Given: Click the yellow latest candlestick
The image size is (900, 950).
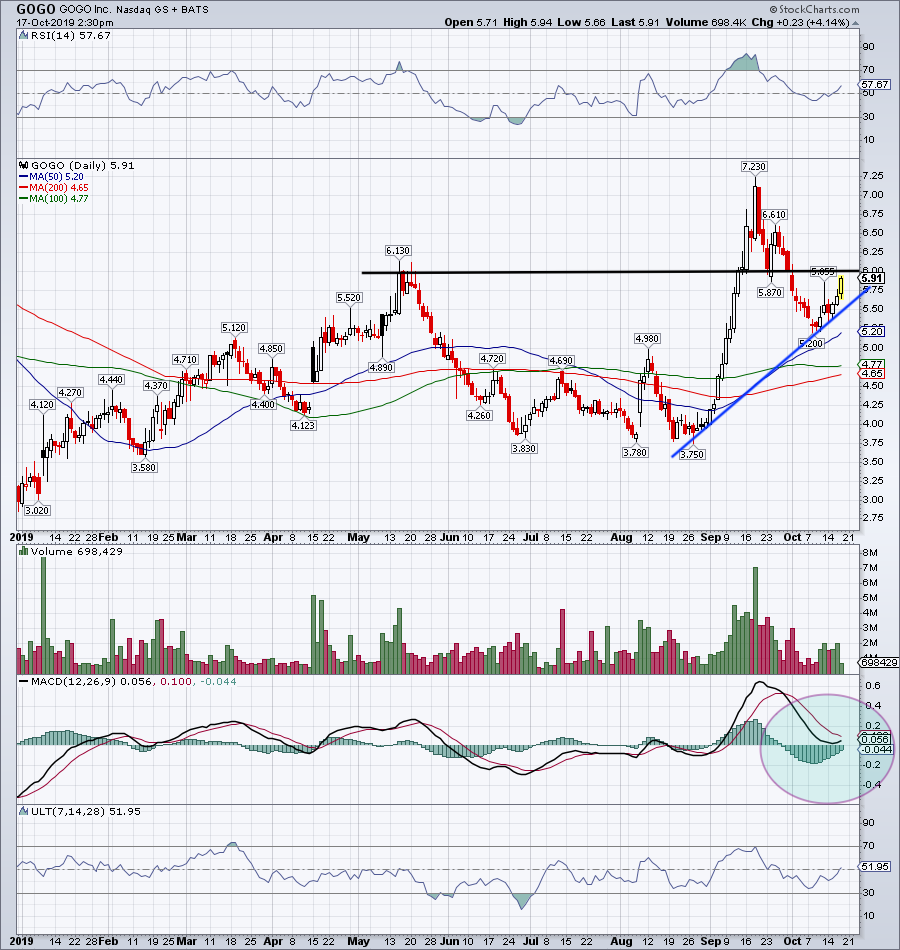Looking at the screenshot, I should point(841,287).
